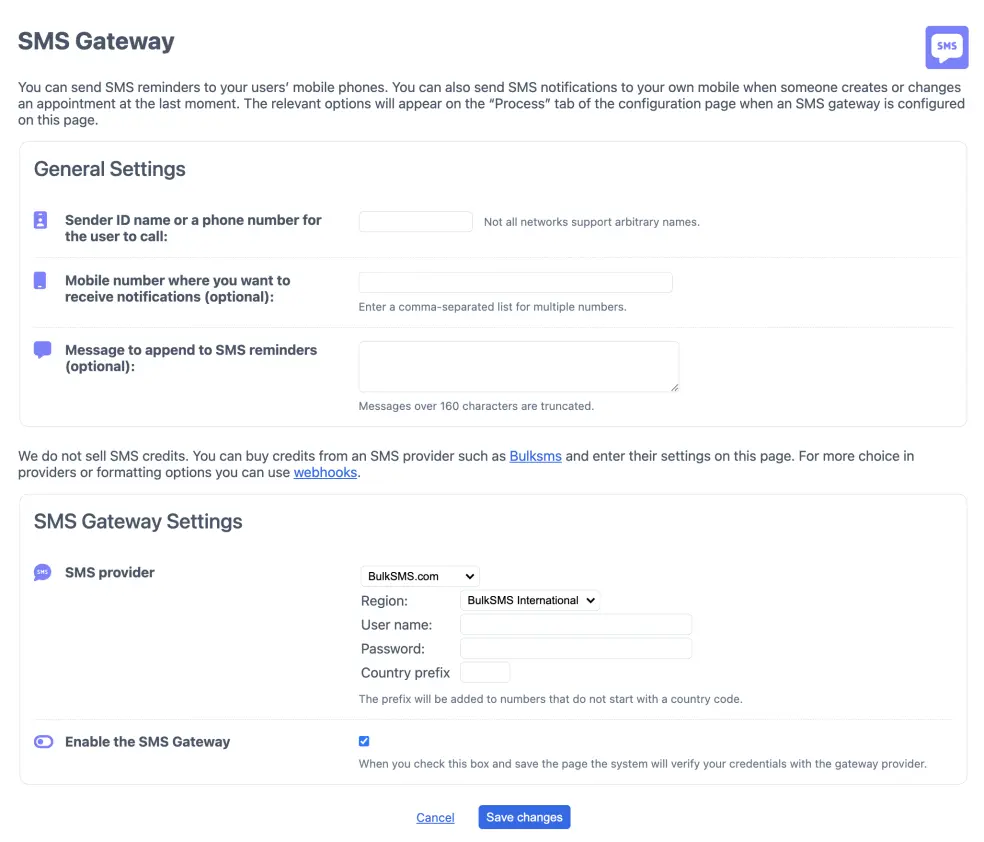
Task: Open the Bulksms provider link
Action: [535, 456]
